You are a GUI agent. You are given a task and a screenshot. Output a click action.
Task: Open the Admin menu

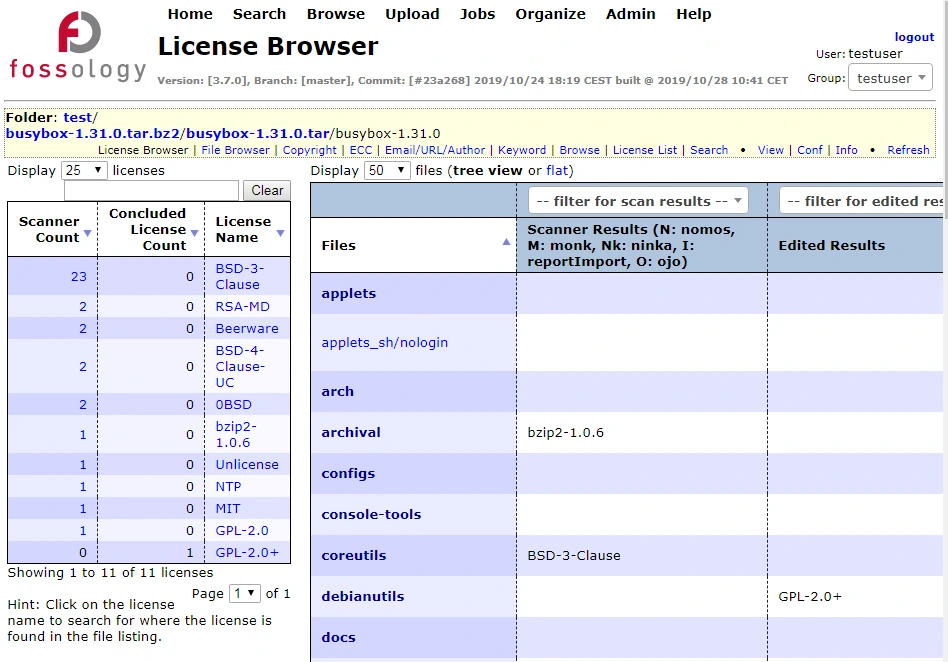coord(631,14)
